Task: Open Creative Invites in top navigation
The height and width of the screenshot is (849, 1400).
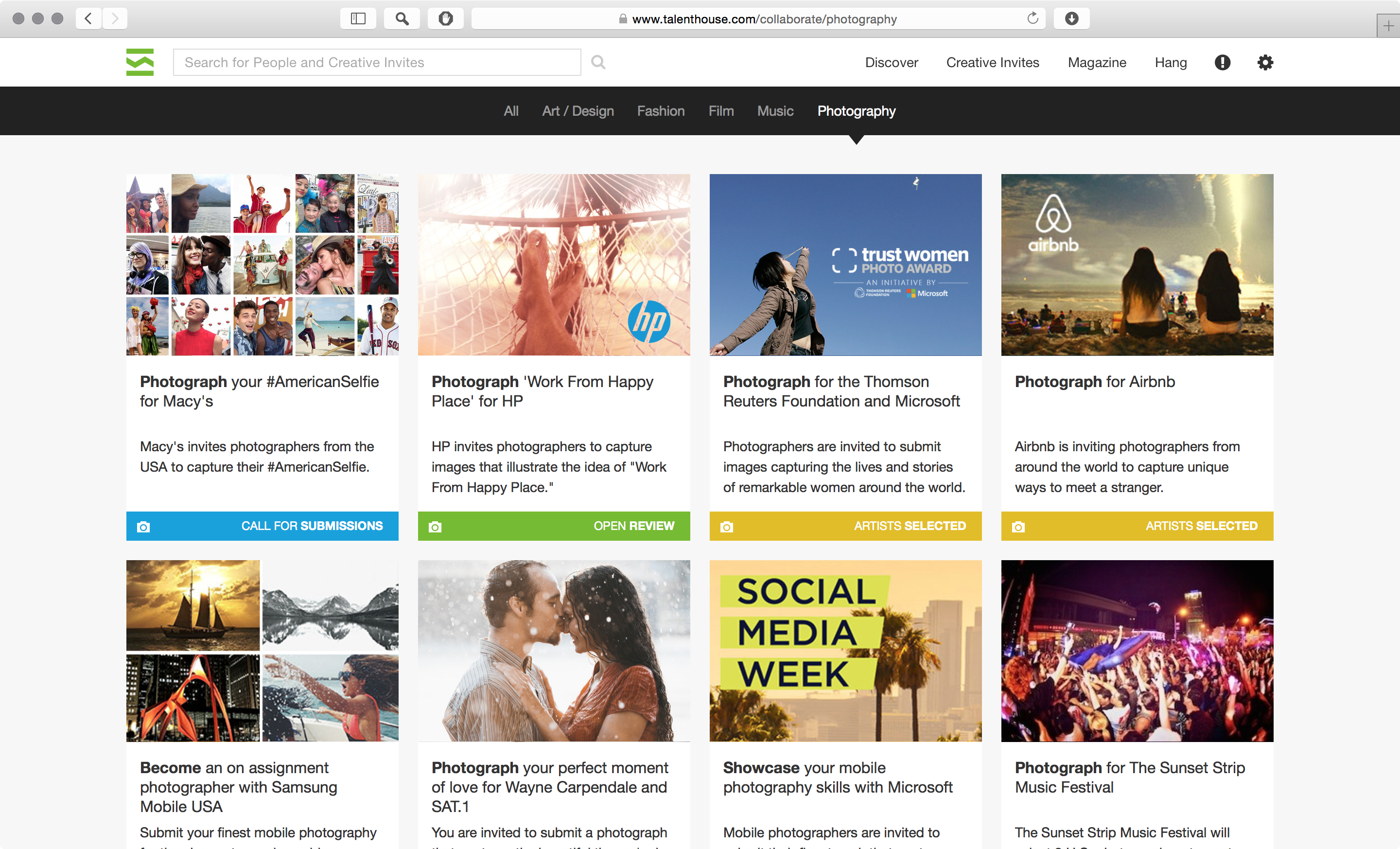Action: click(x=993, y=63)
